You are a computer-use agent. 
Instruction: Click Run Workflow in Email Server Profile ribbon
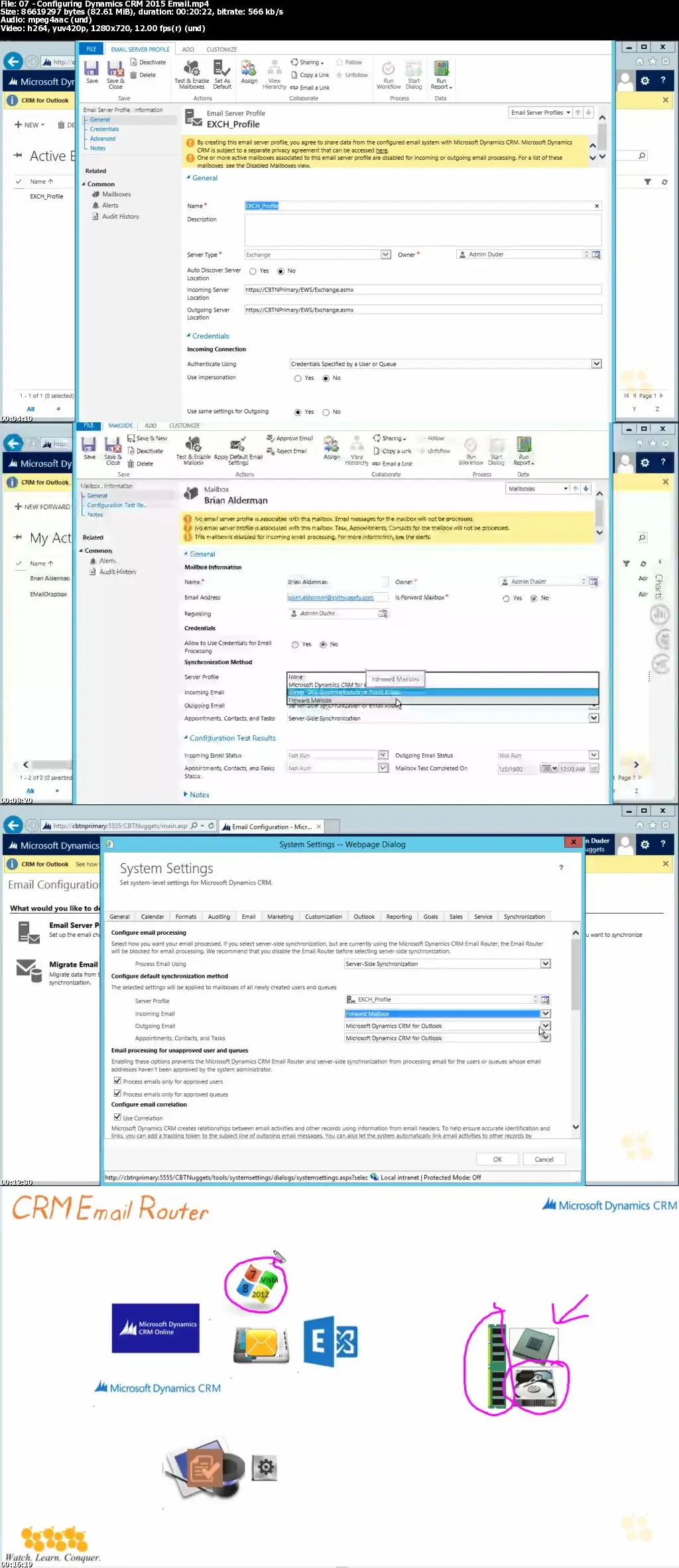tap(389, 74)
